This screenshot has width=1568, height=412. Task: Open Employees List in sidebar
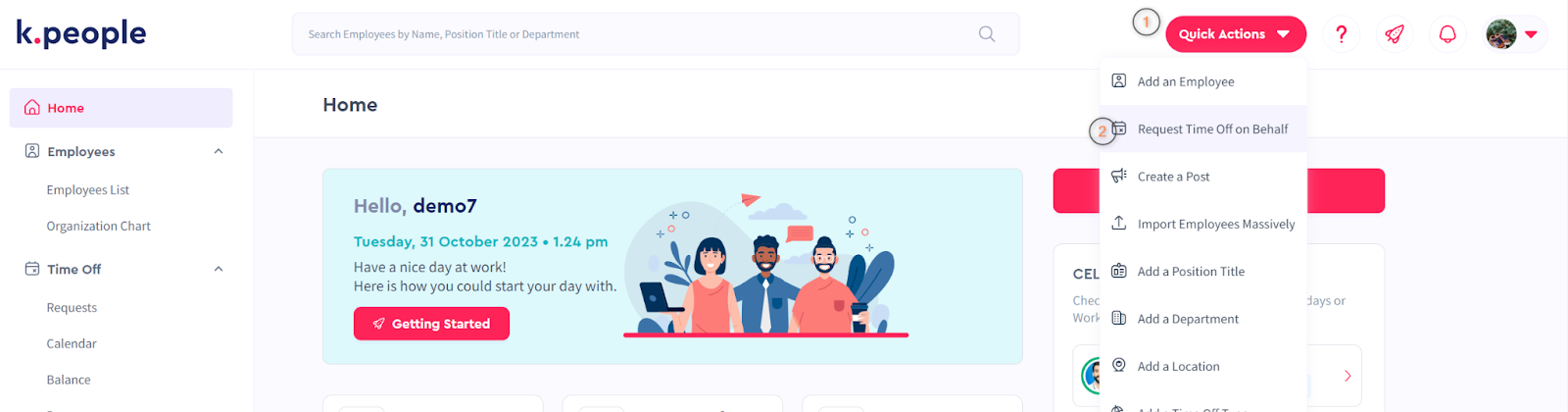(88, 190)
